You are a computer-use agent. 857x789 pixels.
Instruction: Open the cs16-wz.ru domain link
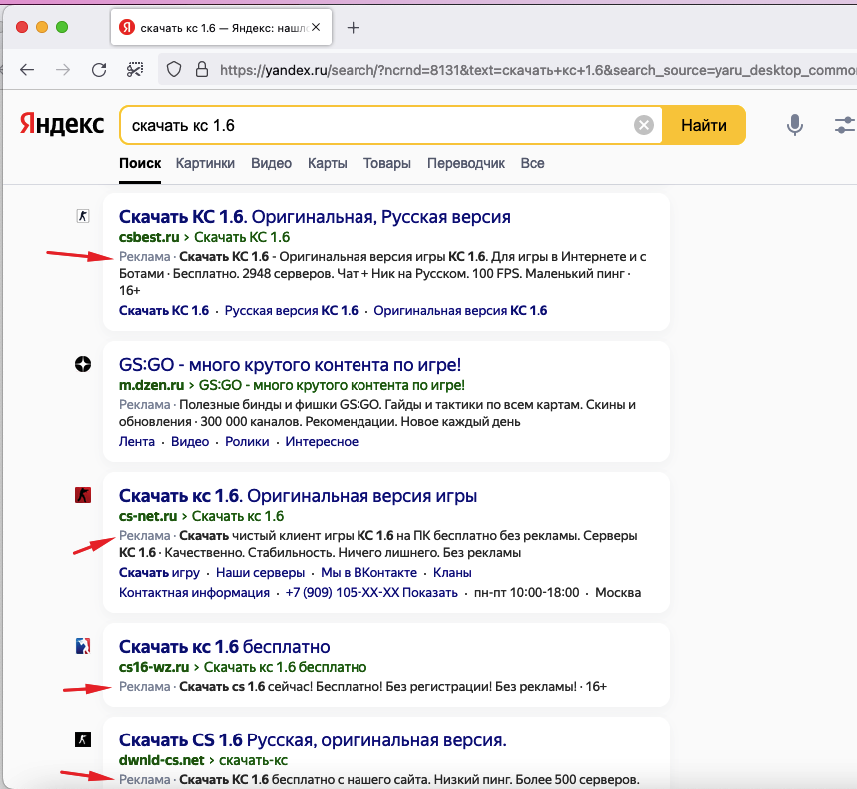(154, 667)
